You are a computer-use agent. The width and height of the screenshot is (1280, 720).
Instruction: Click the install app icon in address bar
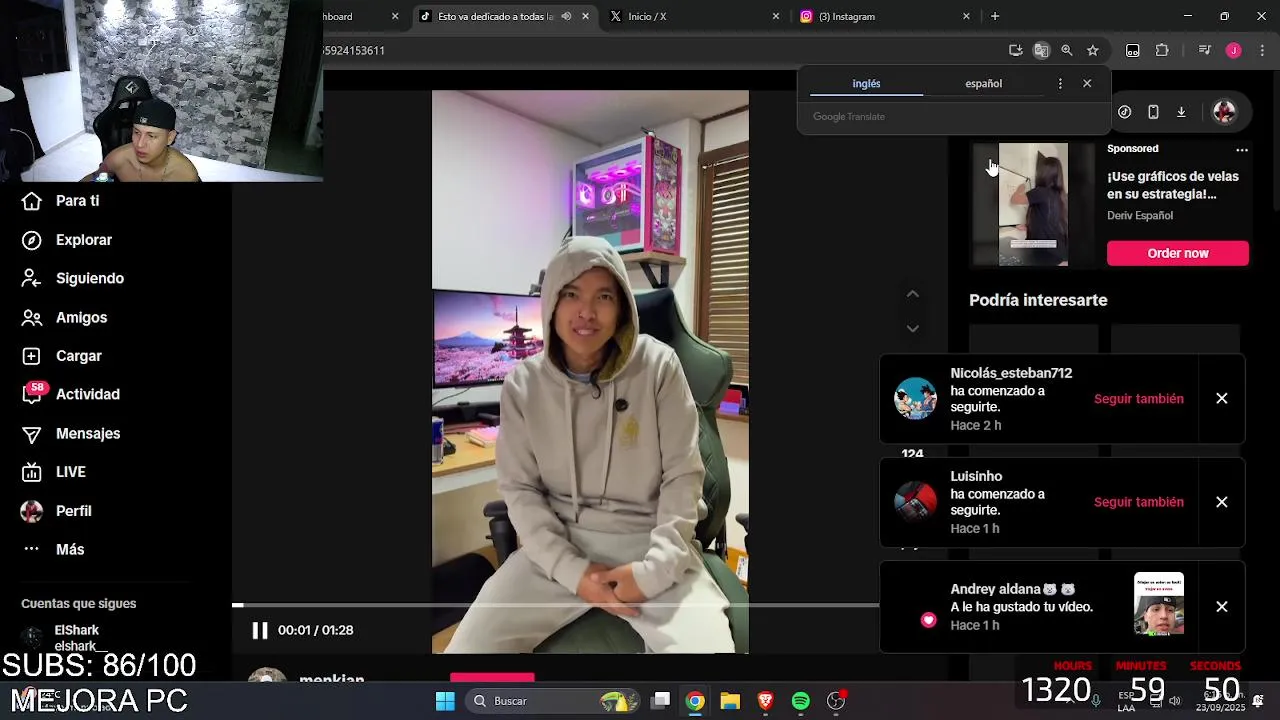1015,50
